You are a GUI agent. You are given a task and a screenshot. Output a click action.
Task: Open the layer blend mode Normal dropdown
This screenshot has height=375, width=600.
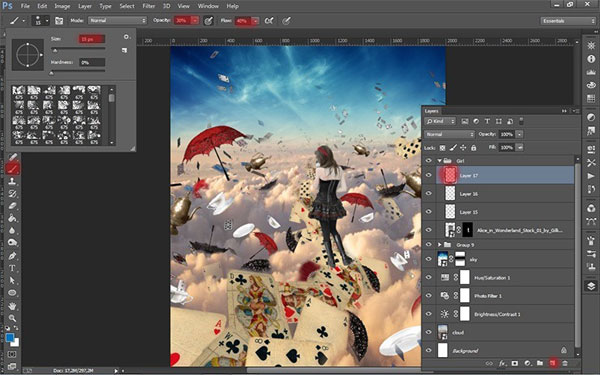tap(449, 134)
